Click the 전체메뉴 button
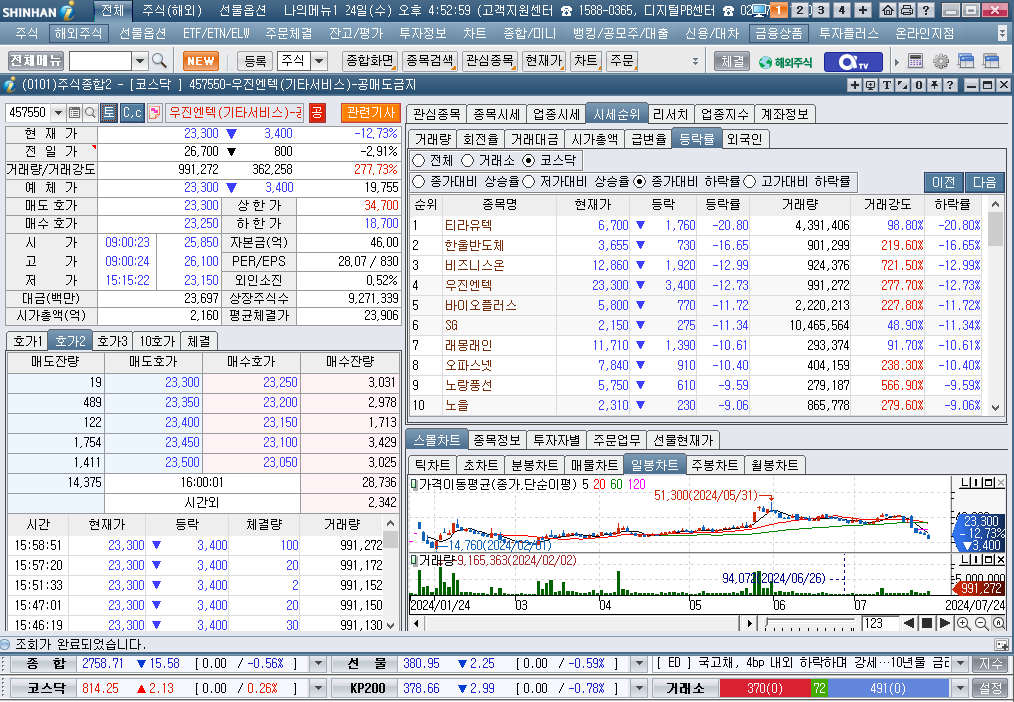 (x=36, y=61)
